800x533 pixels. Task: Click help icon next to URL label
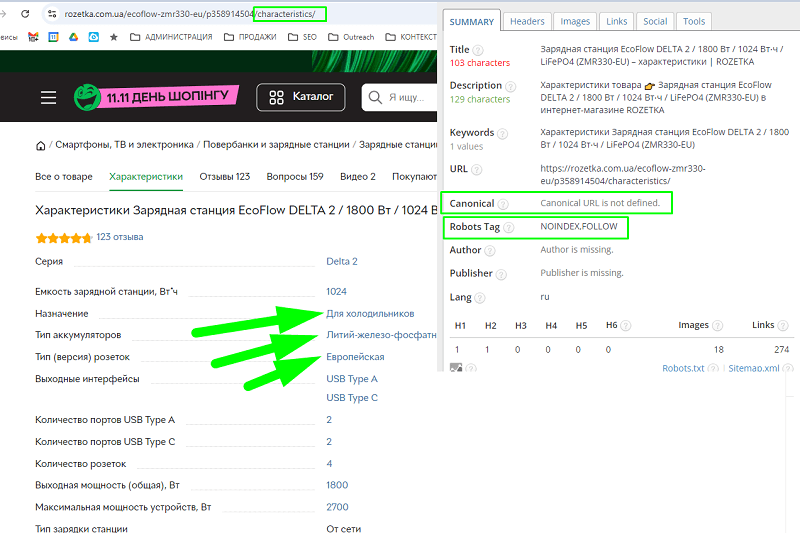coord(477,169)
